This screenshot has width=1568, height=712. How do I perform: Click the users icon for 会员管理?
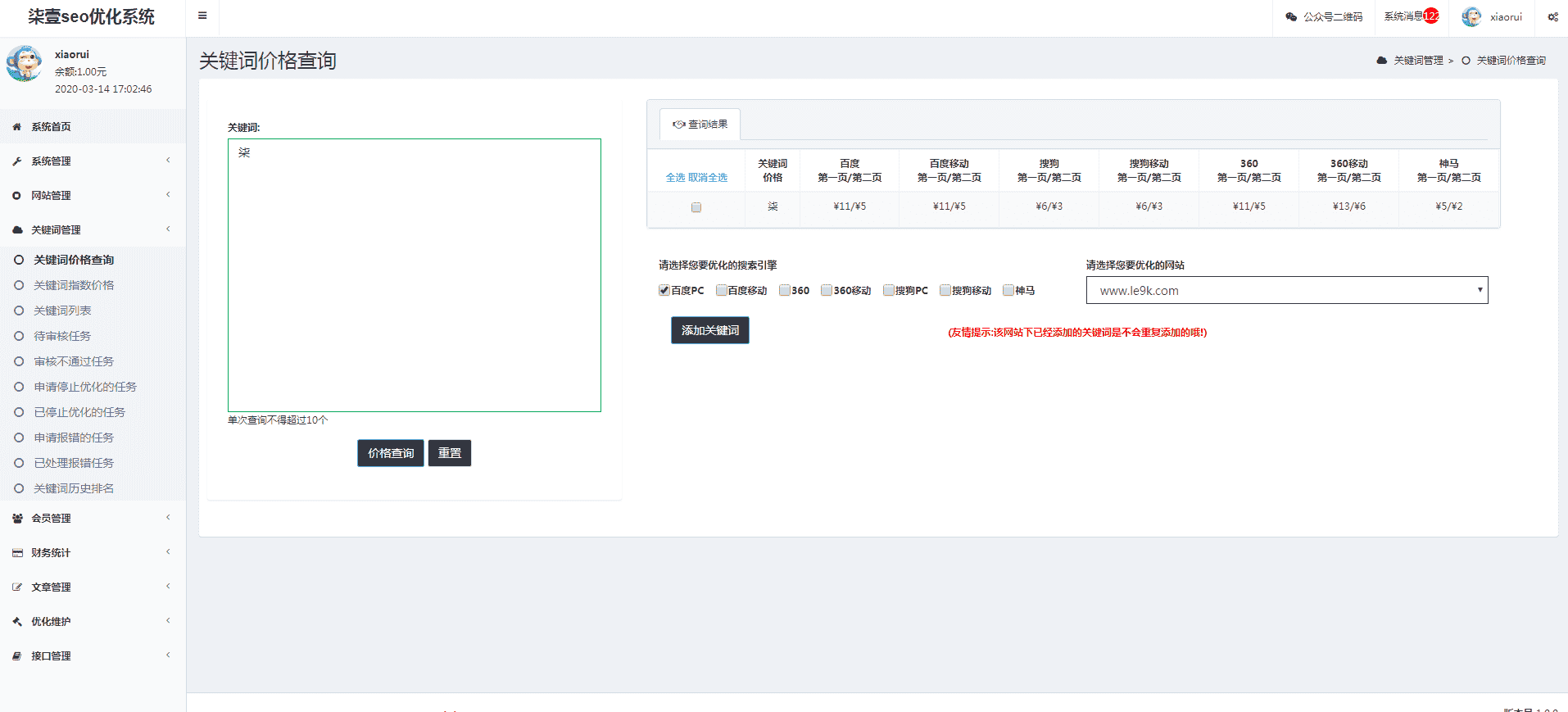coord(17,519)
